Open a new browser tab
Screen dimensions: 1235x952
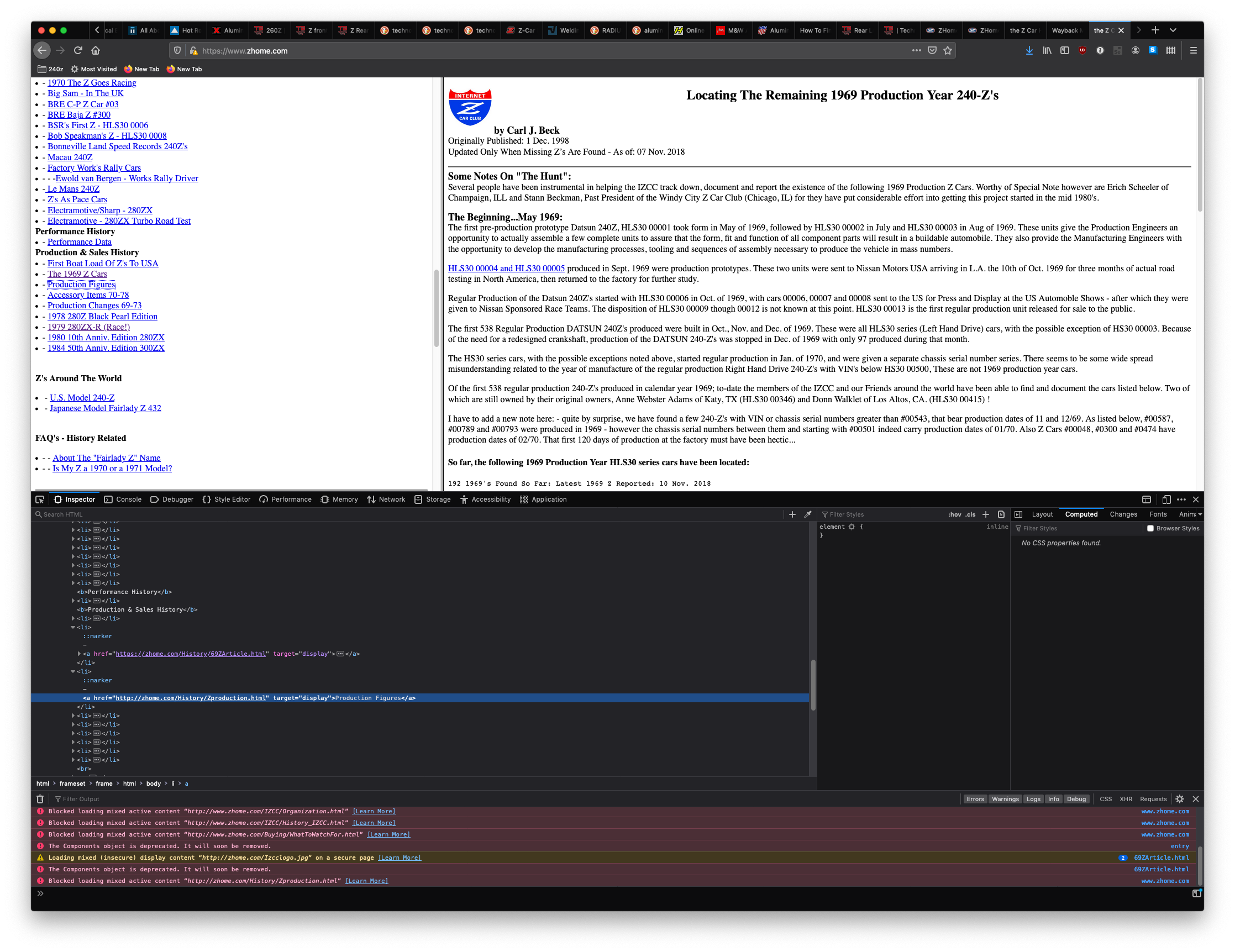[x=1155, y=30]
